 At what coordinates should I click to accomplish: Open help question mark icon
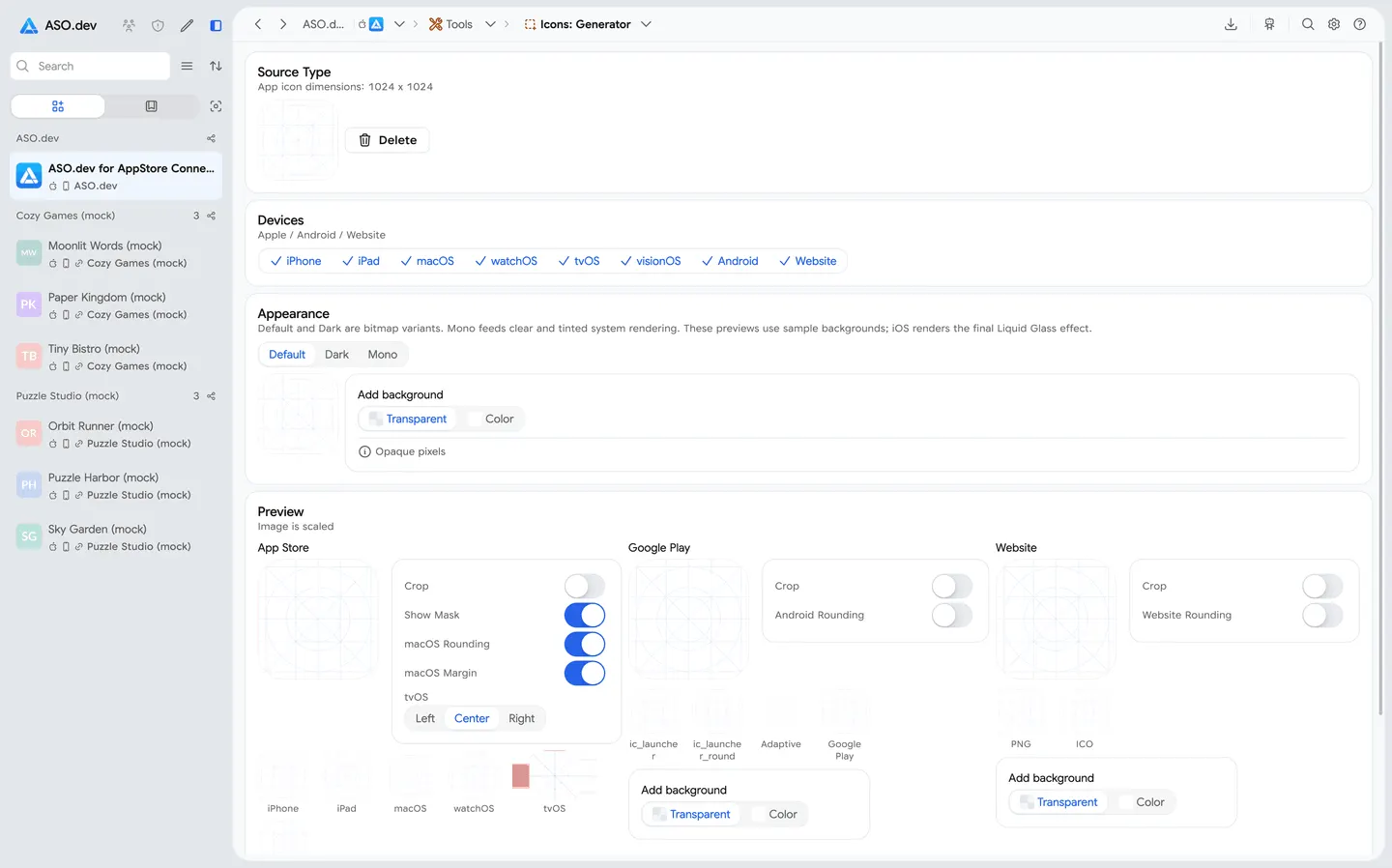(x=1360, y=24)
